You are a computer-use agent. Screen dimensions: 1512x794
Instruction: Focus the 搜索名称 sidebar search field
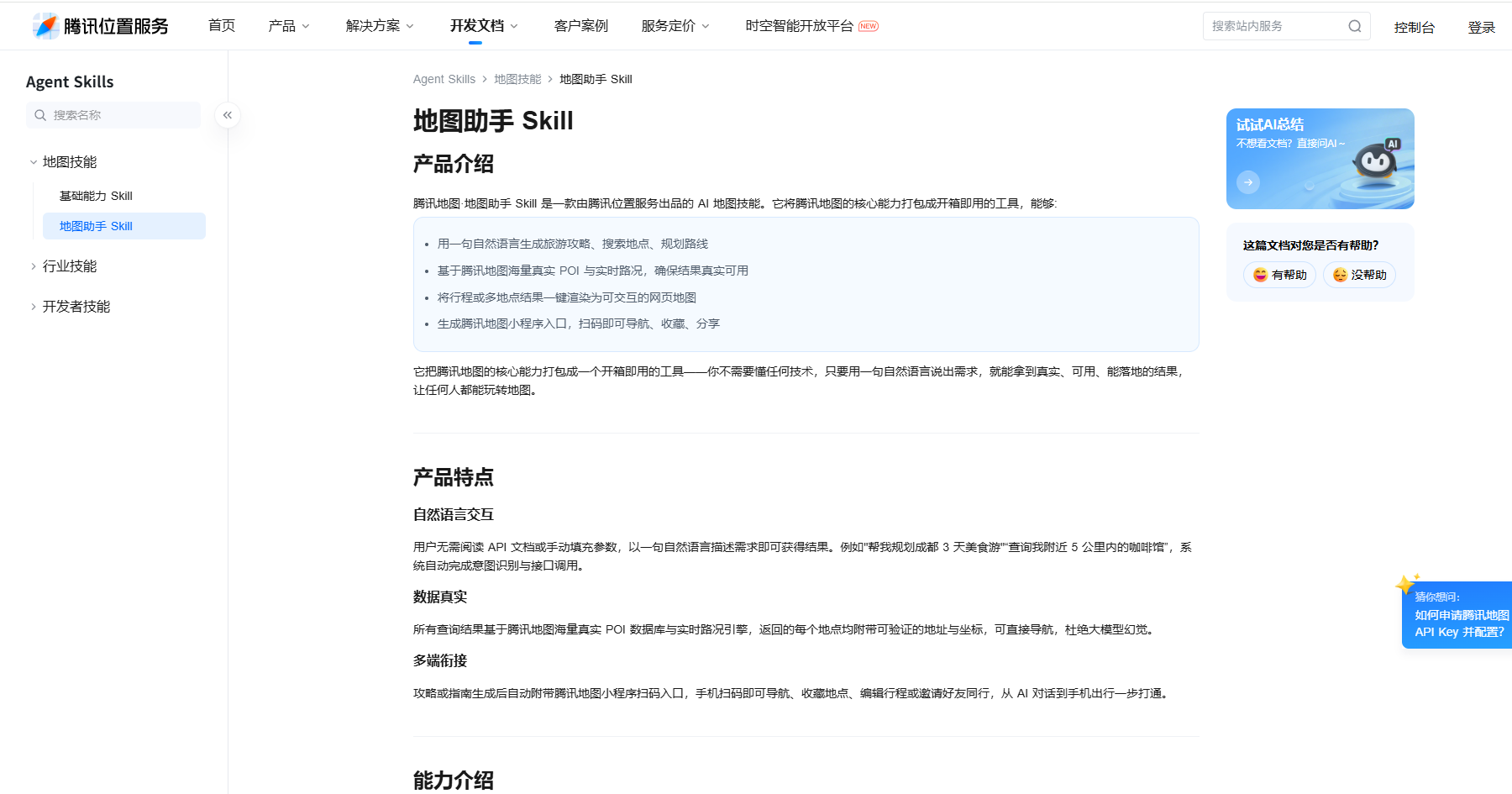click(113, 115)
